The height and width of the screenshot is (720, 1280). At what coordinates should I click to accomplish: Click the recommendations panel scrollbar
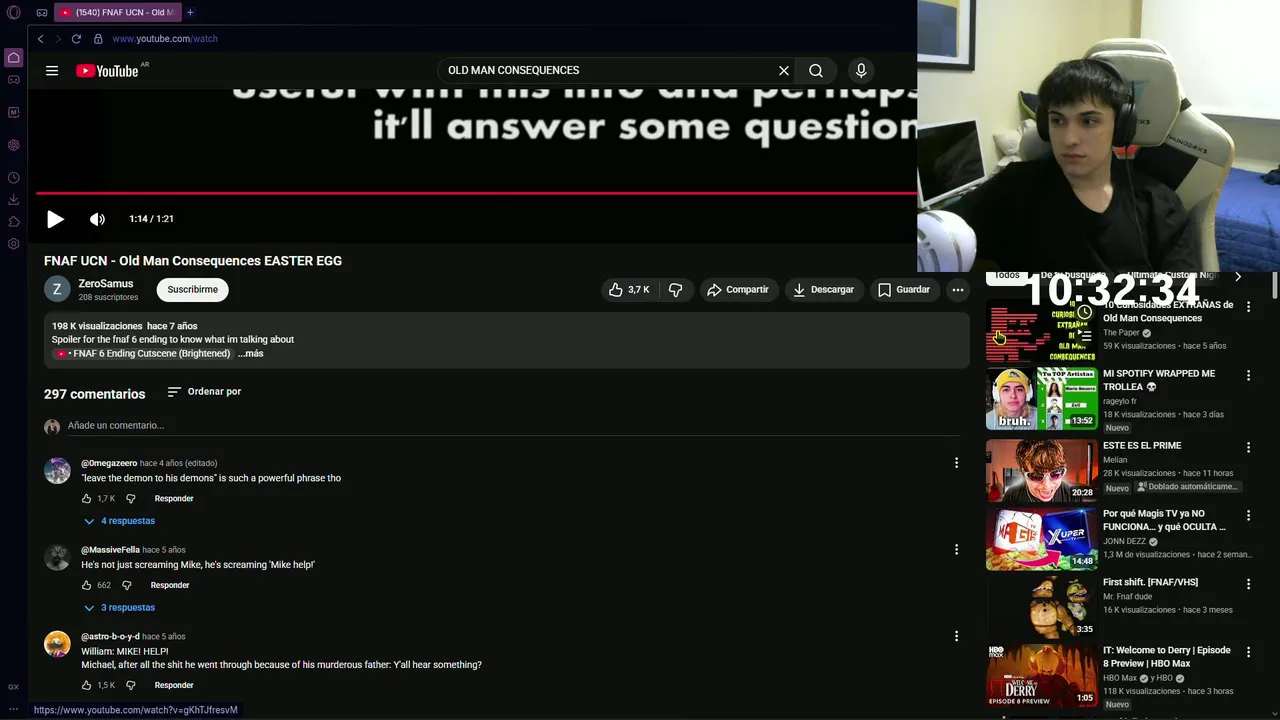click(x=1275, y=285)
